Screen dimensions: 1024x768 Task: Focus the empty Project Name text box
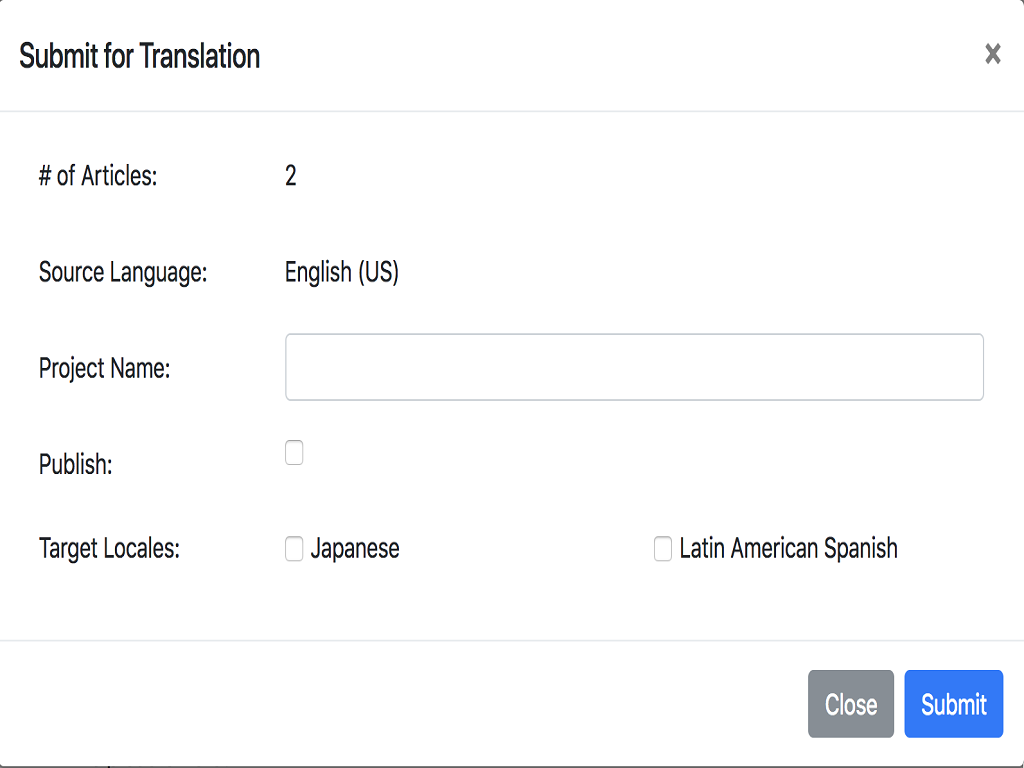point(634,367)
